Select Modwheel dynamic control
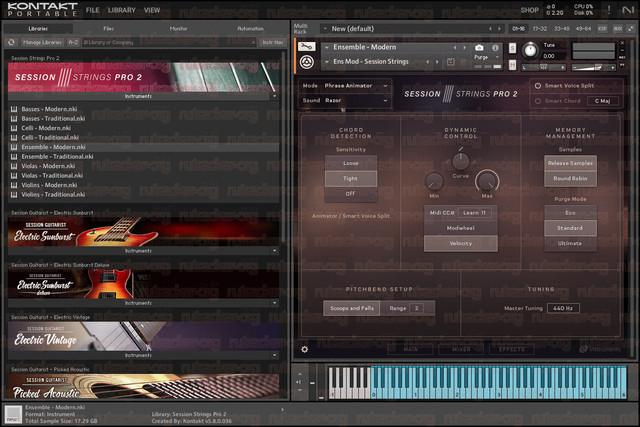 tap(460, 228)
